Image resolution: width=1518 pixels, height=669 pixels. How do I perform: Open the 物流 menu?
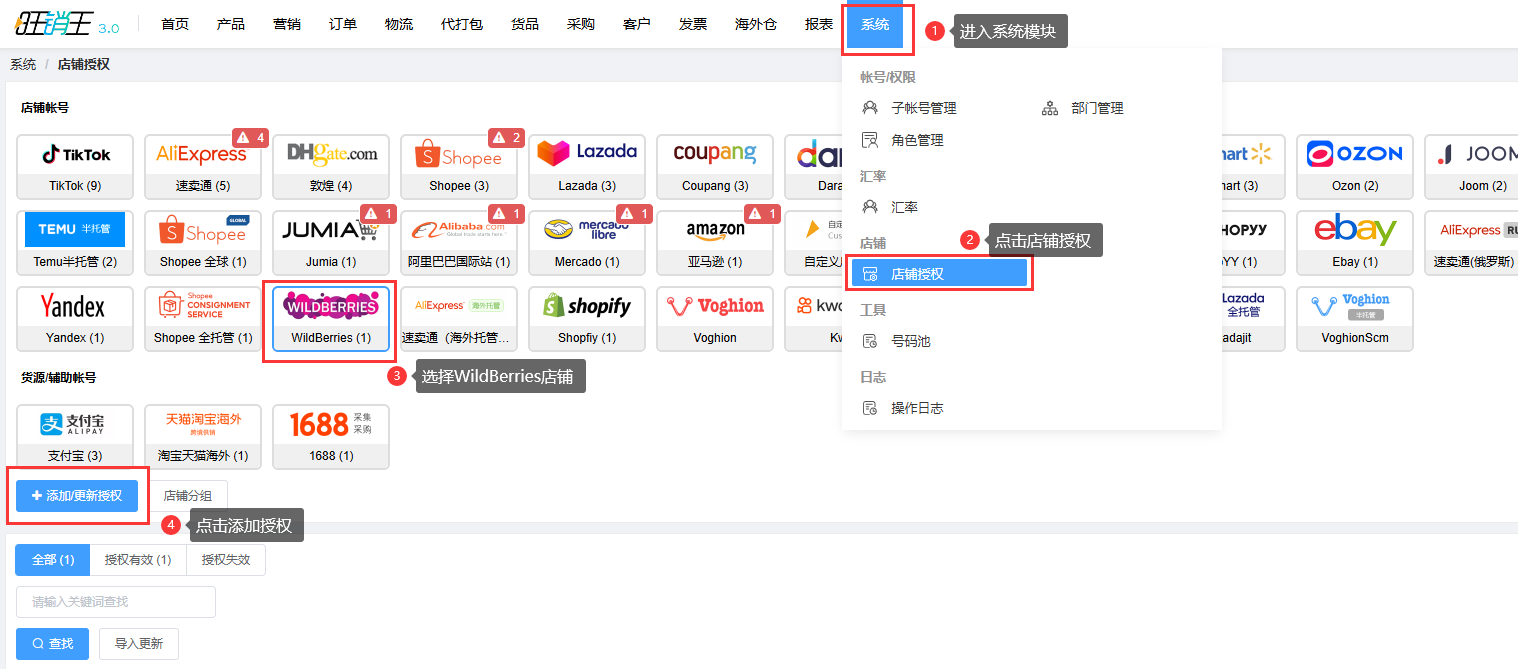pyautogui.click(x=399, y=24)
